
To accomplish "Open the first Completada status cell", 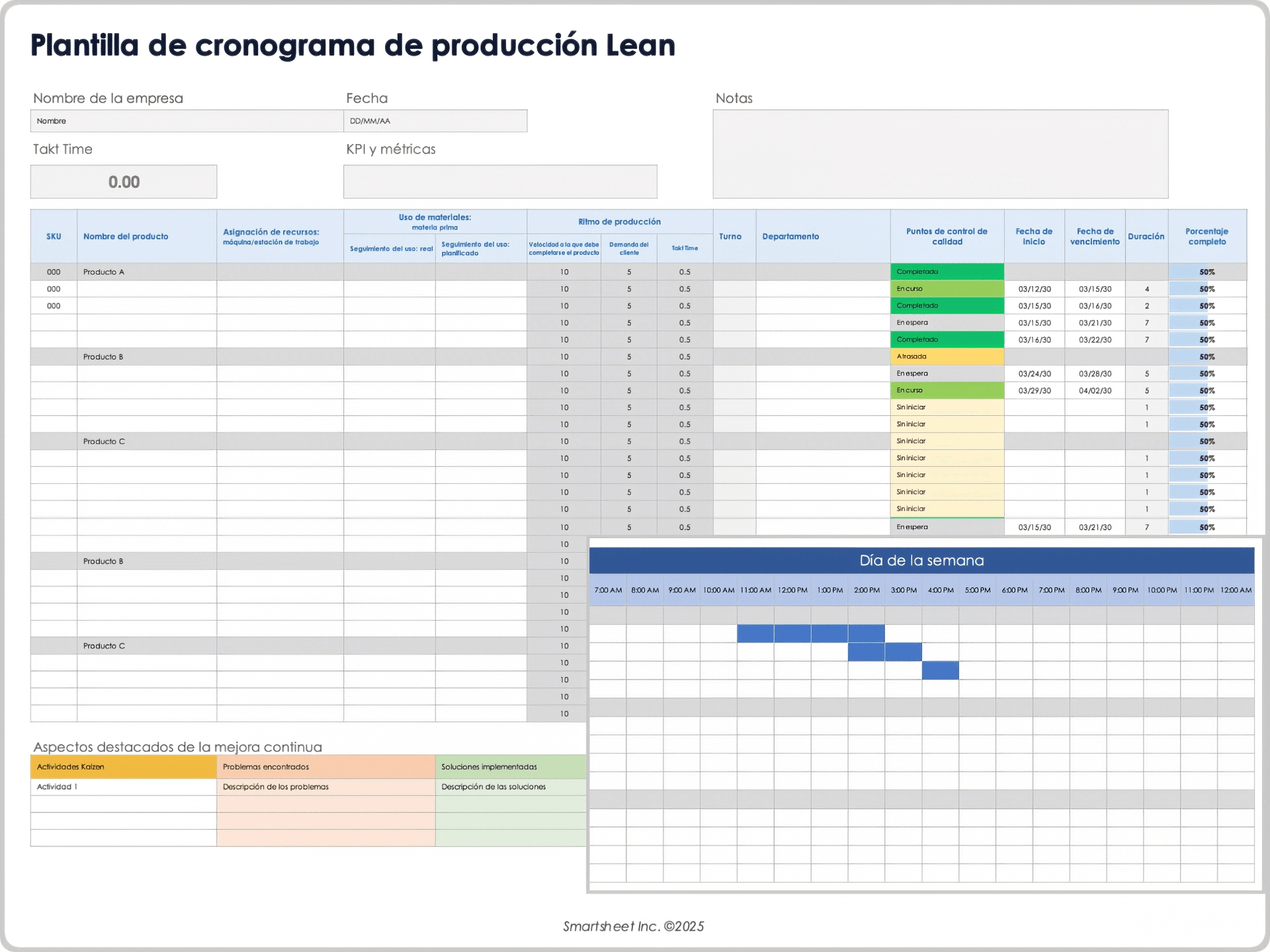I will [947, 272].
